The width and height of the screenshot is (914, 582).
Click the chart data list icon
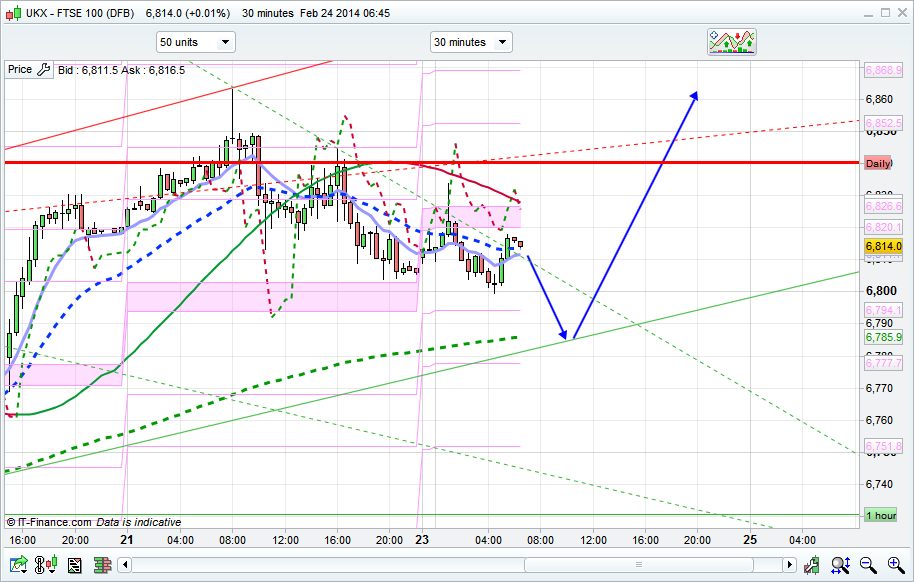(74, 566)
